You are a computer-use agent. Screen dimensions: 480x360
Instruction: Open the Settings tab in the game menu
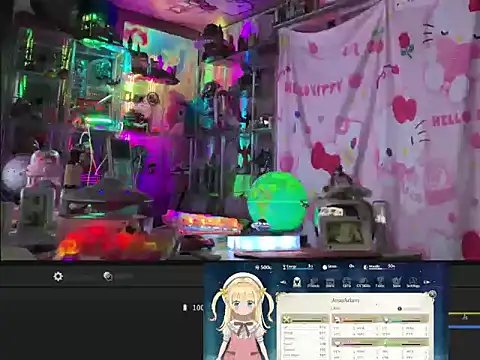413,283
